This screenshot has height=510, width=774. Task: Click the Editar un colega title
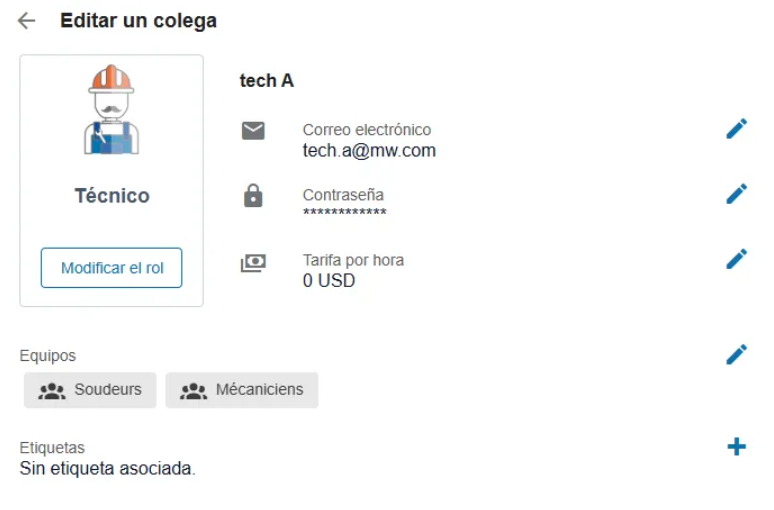(x=138, y=21)
